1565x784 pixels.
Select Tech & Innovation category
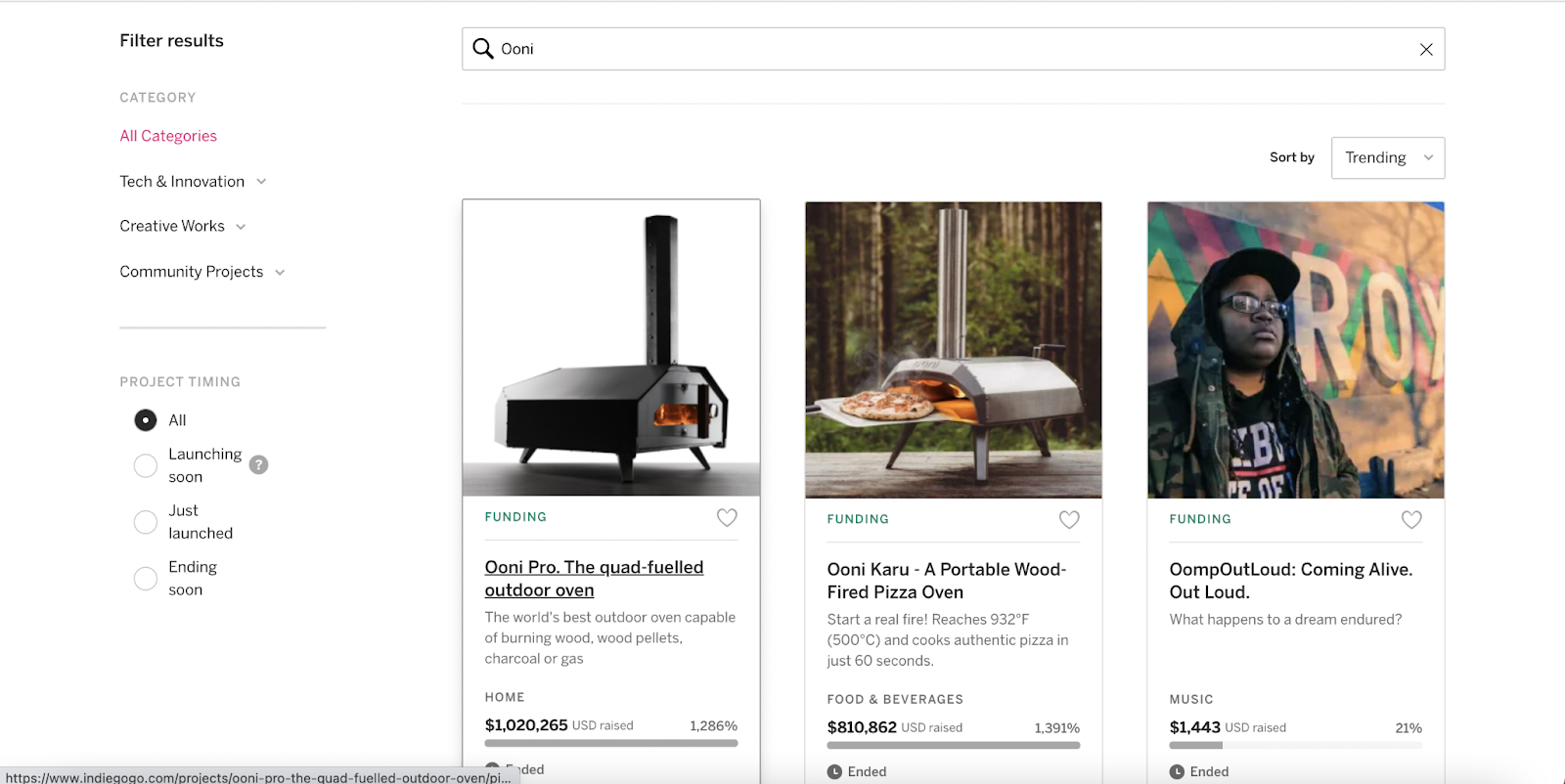pos(182,182)
